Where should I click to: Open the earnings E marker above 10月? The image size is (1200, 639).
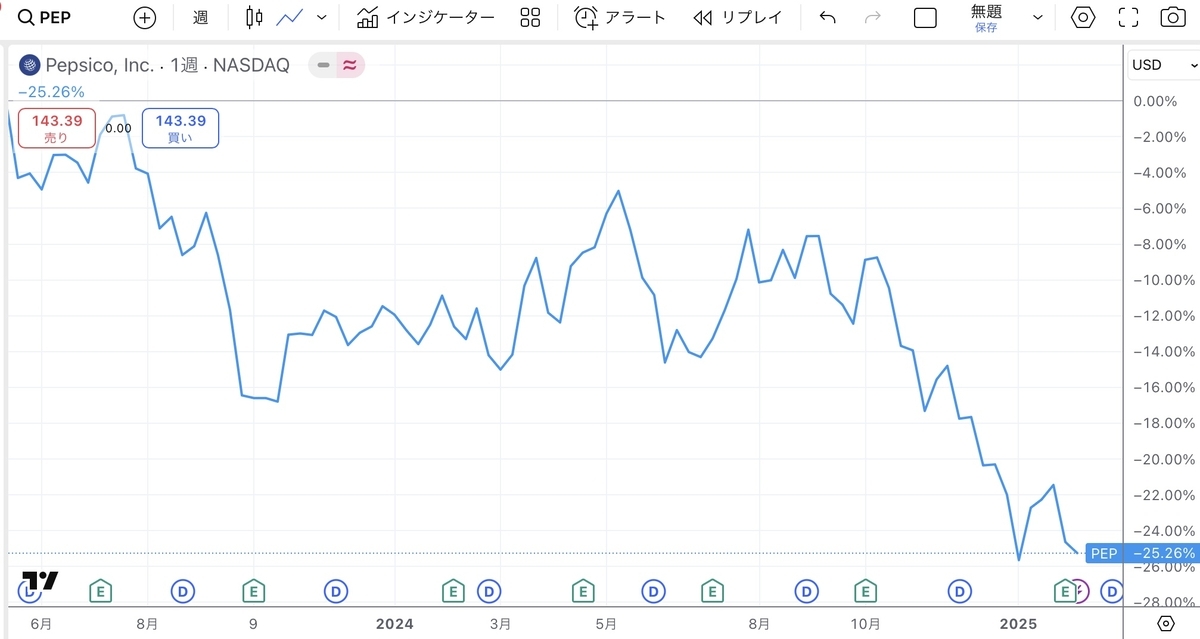coord(865,591)
